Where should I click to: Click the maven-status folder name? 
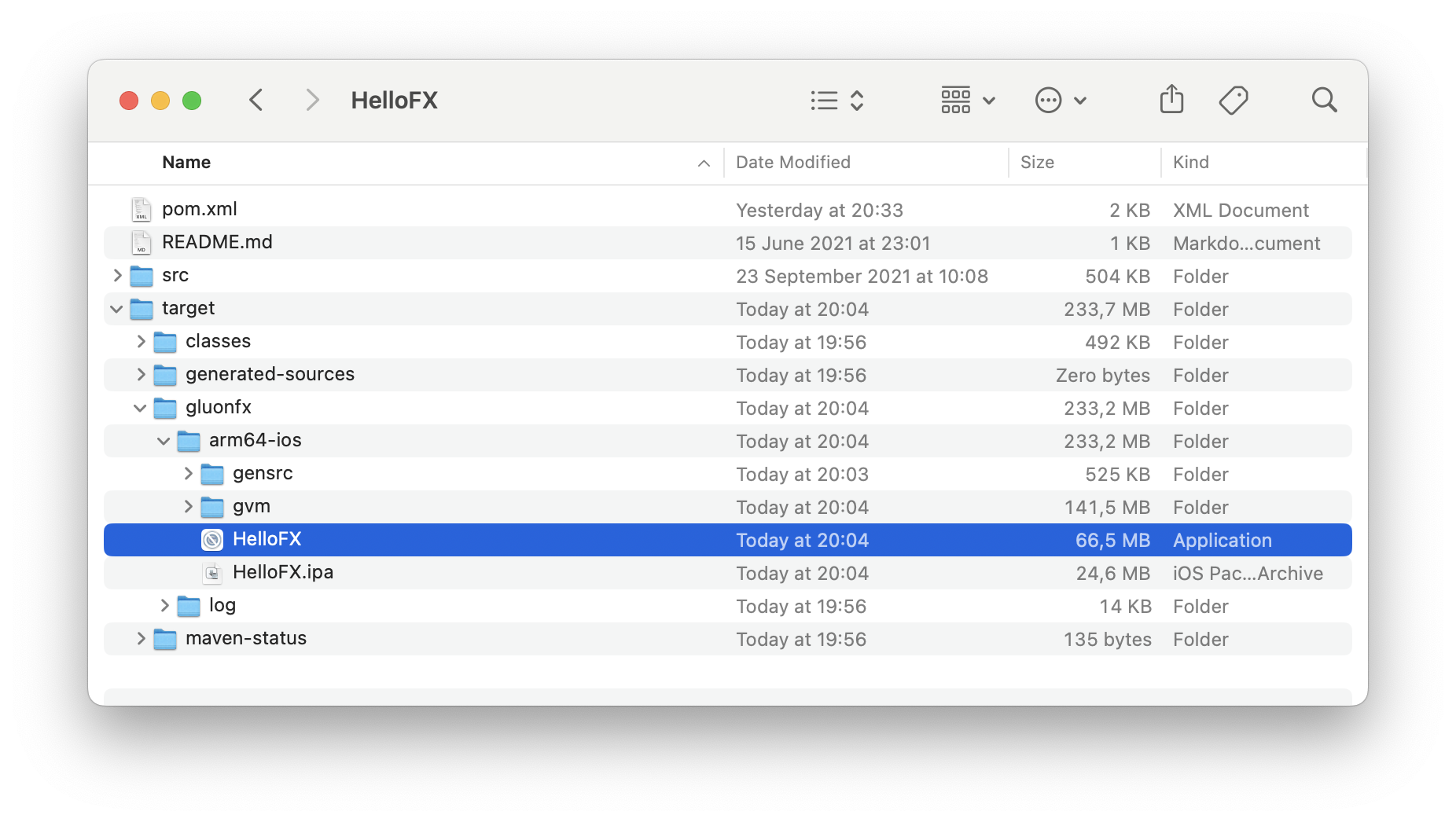point(246,638)
